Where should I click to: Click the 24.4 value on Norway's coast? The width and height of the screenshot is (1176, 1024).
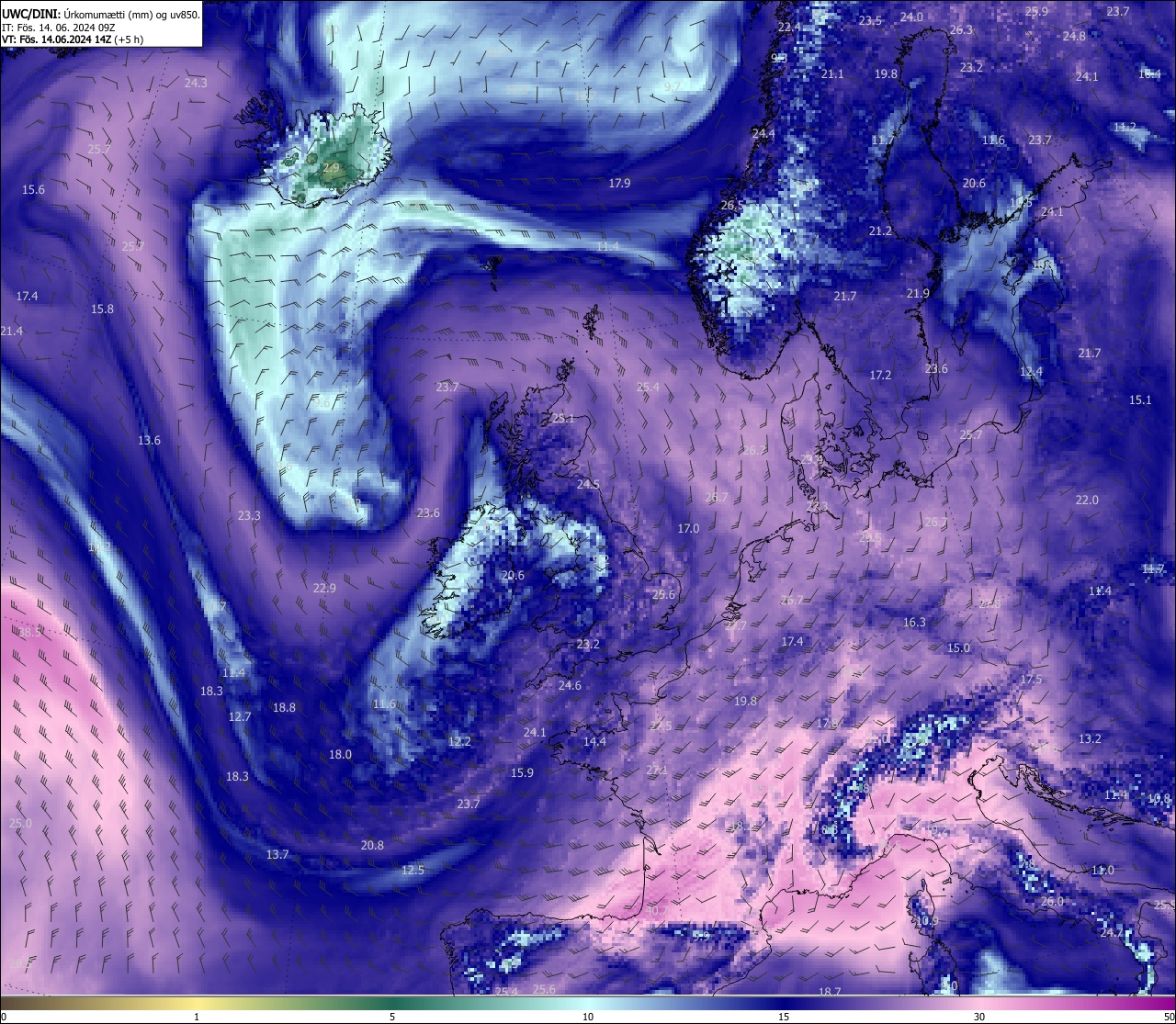tap(763, 133)
